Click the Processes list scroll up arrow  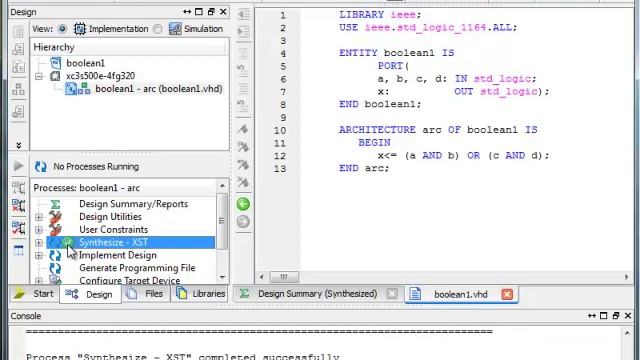pos(222,186)
